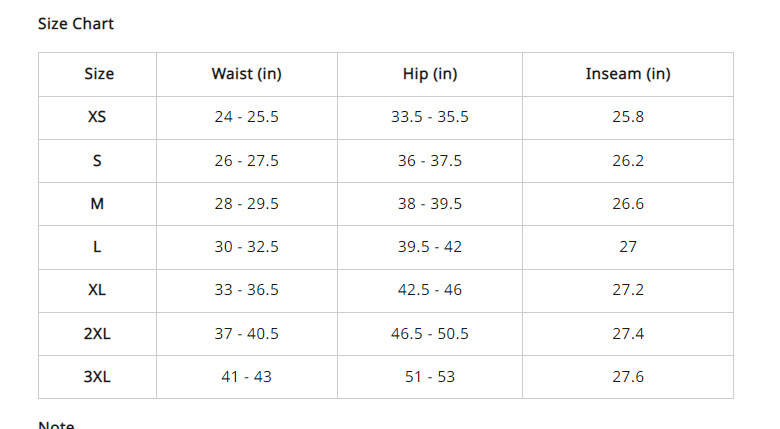This screenshot has width=780, height=429.
Task: Click the Note heading below the table
Action: pos(56,424)
